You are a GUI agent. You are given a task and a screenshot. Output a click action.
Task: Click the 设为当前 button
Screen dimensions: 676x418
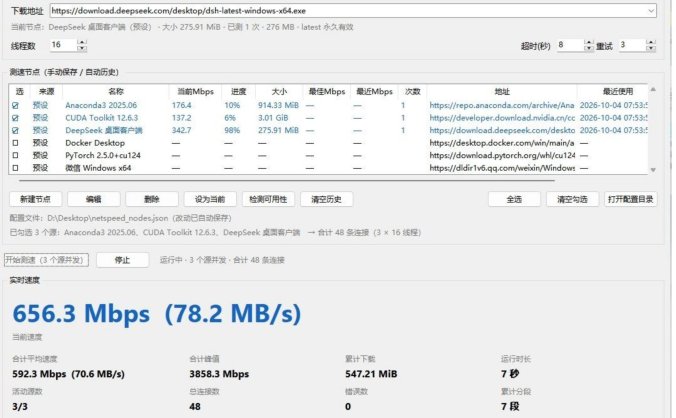point(210,199)
